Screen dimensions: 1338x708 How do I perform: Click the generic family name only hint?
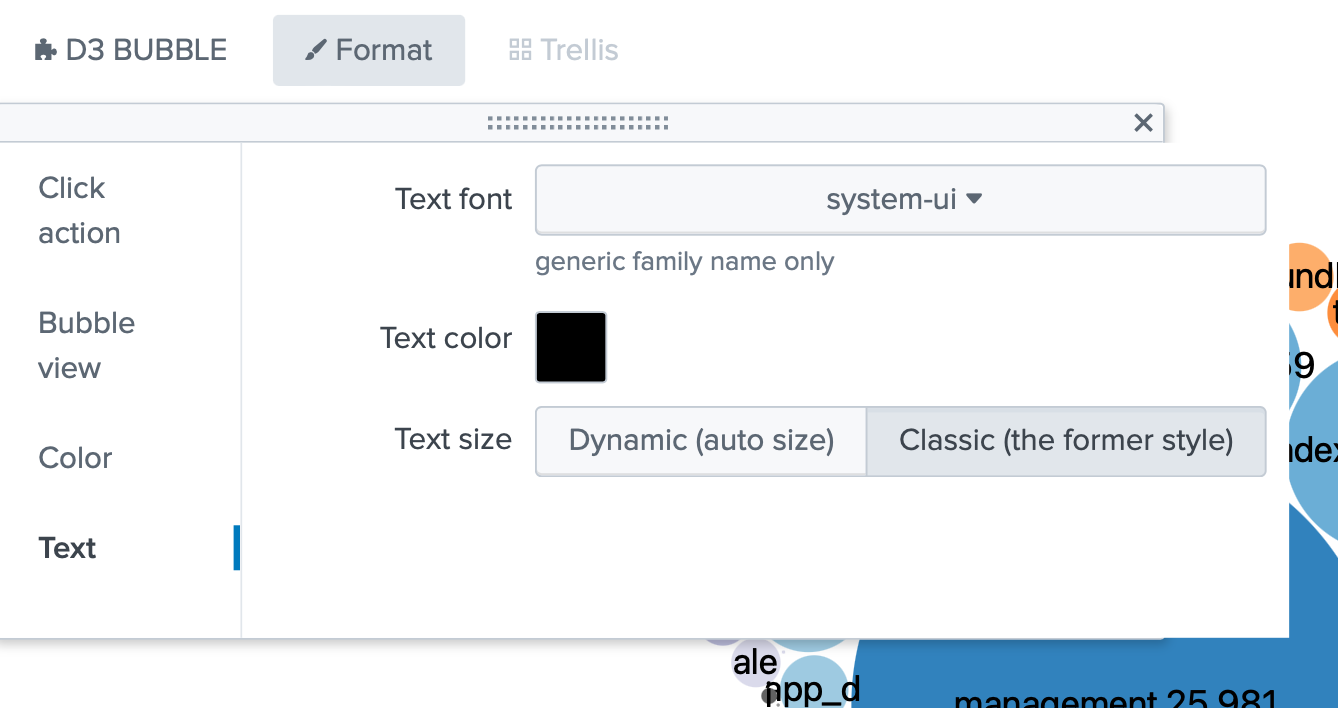tap(684, 262)
